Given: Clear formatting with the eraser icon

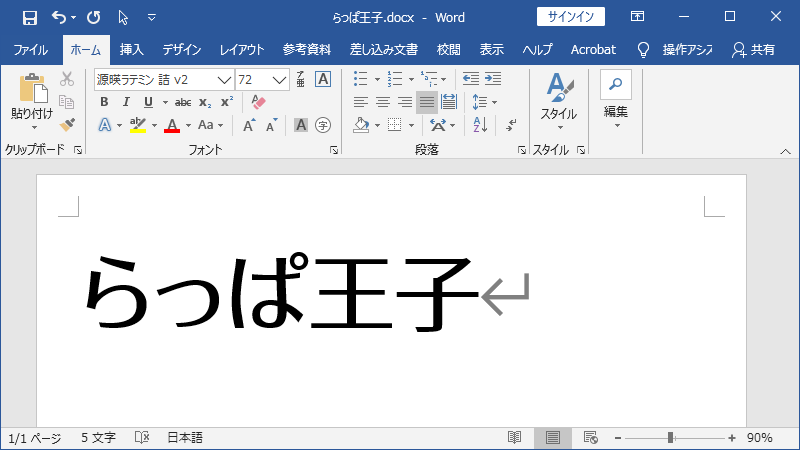Looking at the screenshot, I should point(258,102).
